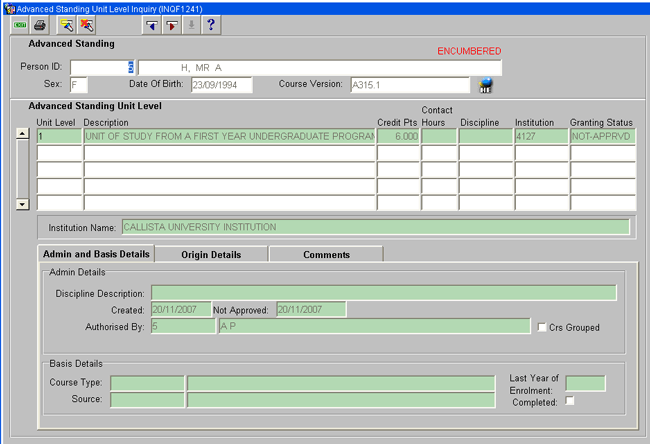Go to previous record with blue arrow icon
The image size is (650, 444).
(151, 23)
